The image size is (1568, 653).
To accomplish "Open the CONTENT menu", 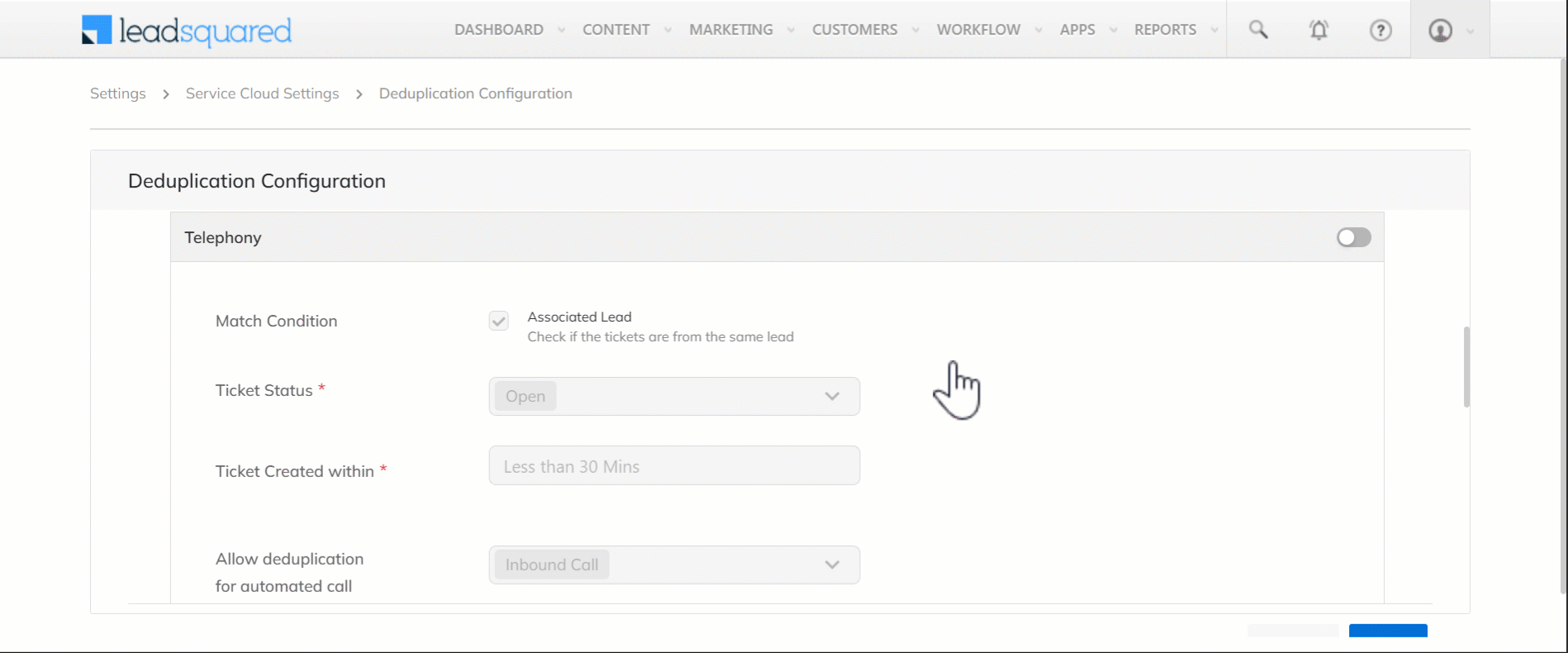I will pos(616,30).
